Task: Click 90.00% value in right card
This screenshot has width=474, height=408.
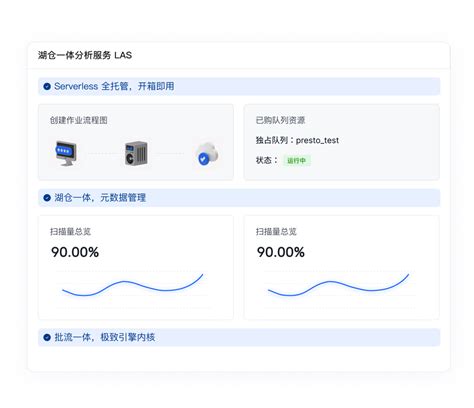Action: pyautogui.click(x=281, y=252)
